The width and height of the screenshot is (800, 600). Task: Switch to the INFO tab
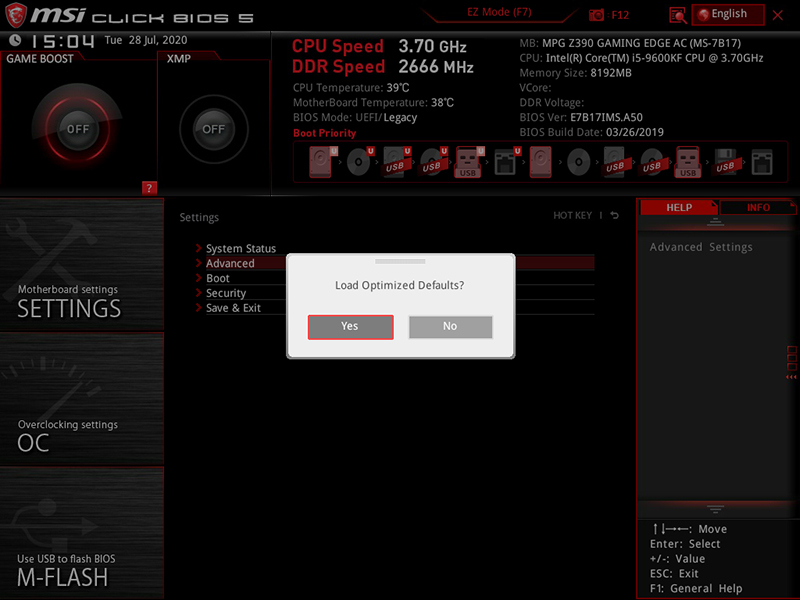tap(758, 208)
